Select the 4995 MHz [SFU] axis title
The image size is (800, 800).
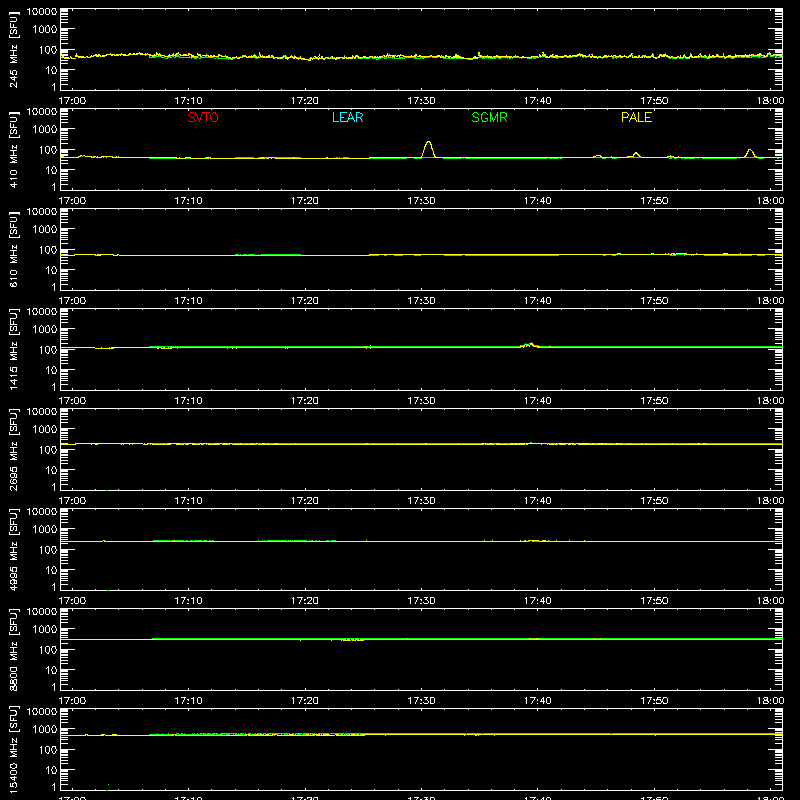pyautogui.click(x=14, y=550)
